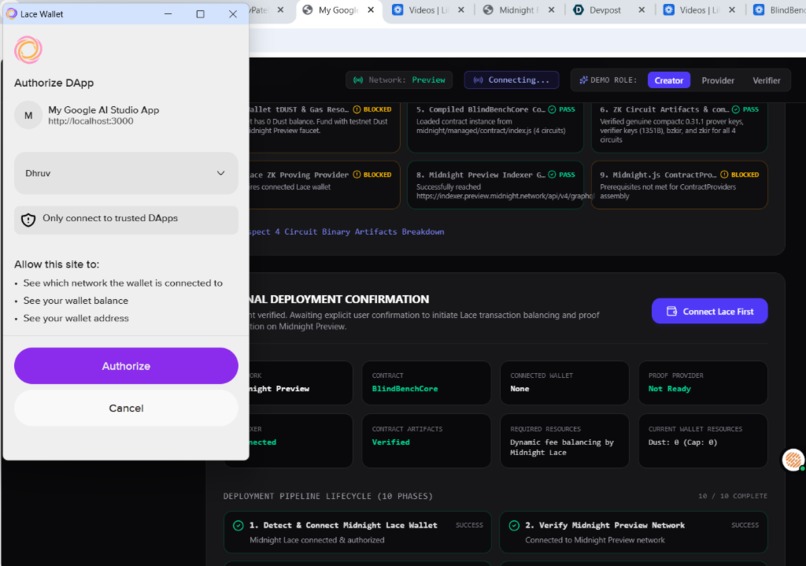Select the Provider demo role
Viewport: 806px width, 566px height.
tap(718, 80)
